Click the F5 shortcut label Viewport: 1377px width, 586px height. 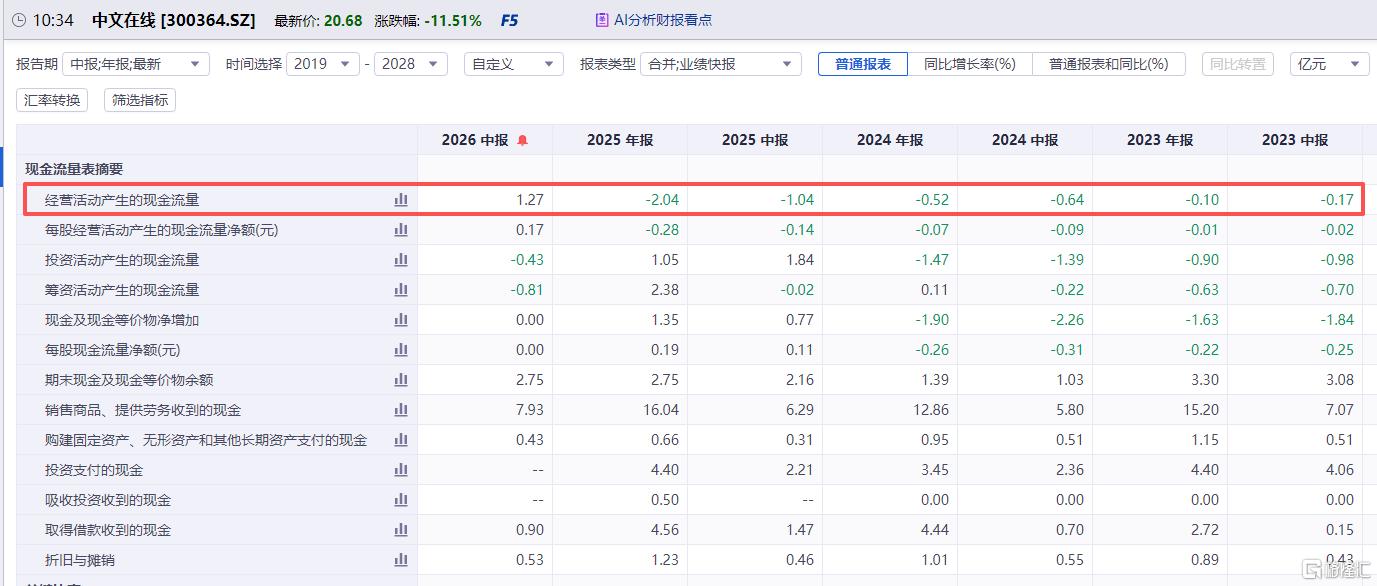[509, 20]
